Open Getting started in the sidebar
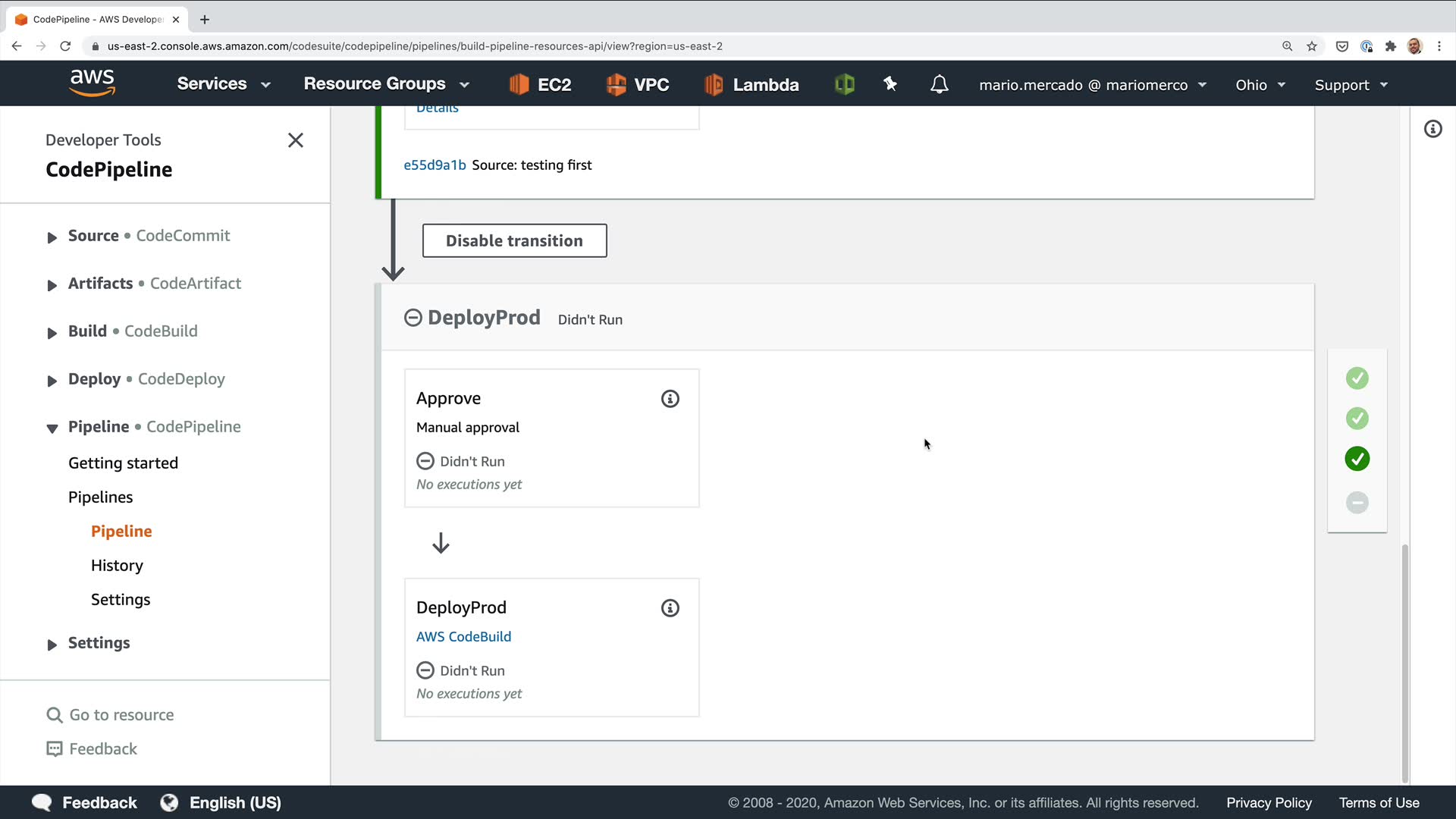The width and height of the screenshot is (1456, 819). pyautogui.click(x=123, y=463)
